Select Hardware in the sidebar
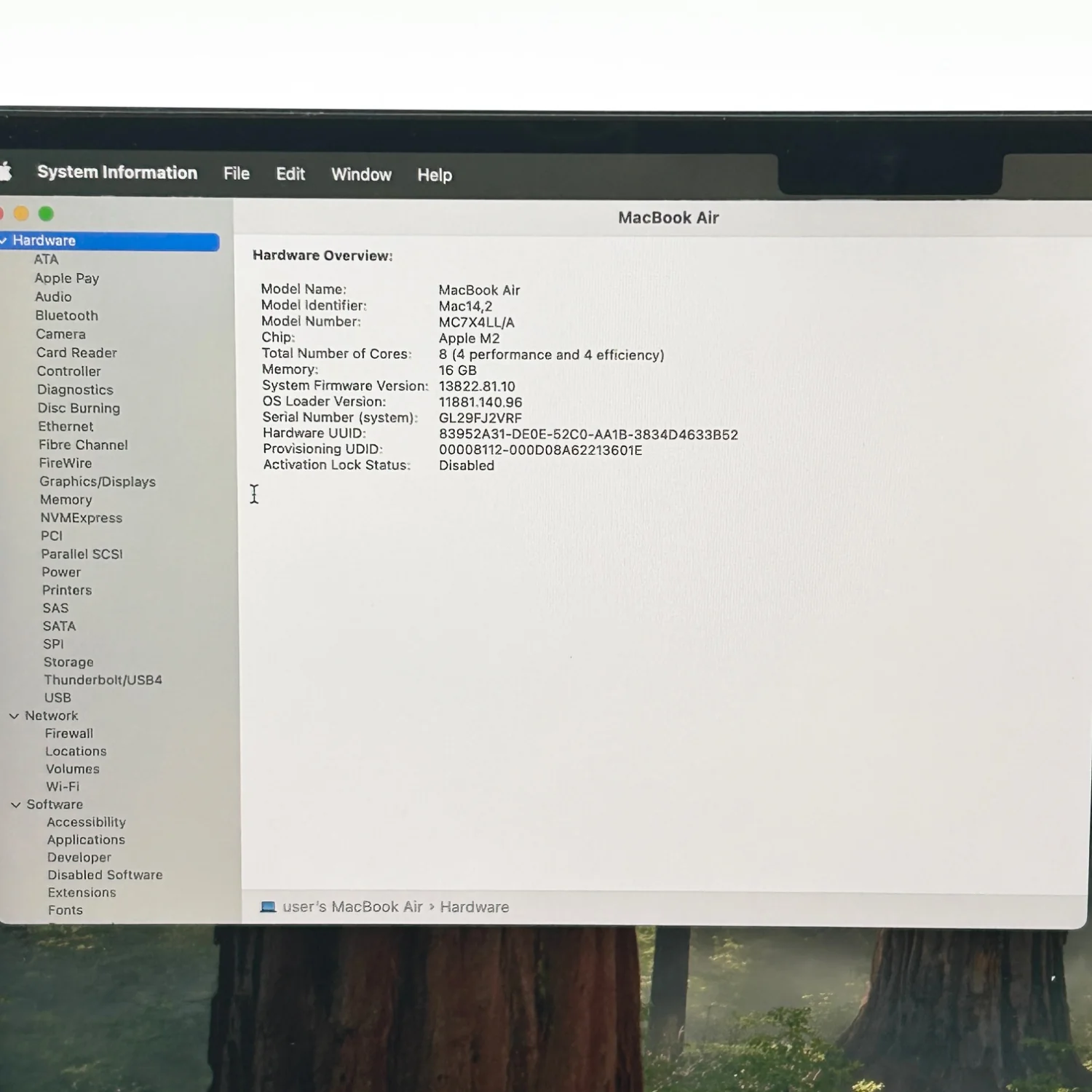This screenshot has width=1092, height=1092. click(109, 241)
